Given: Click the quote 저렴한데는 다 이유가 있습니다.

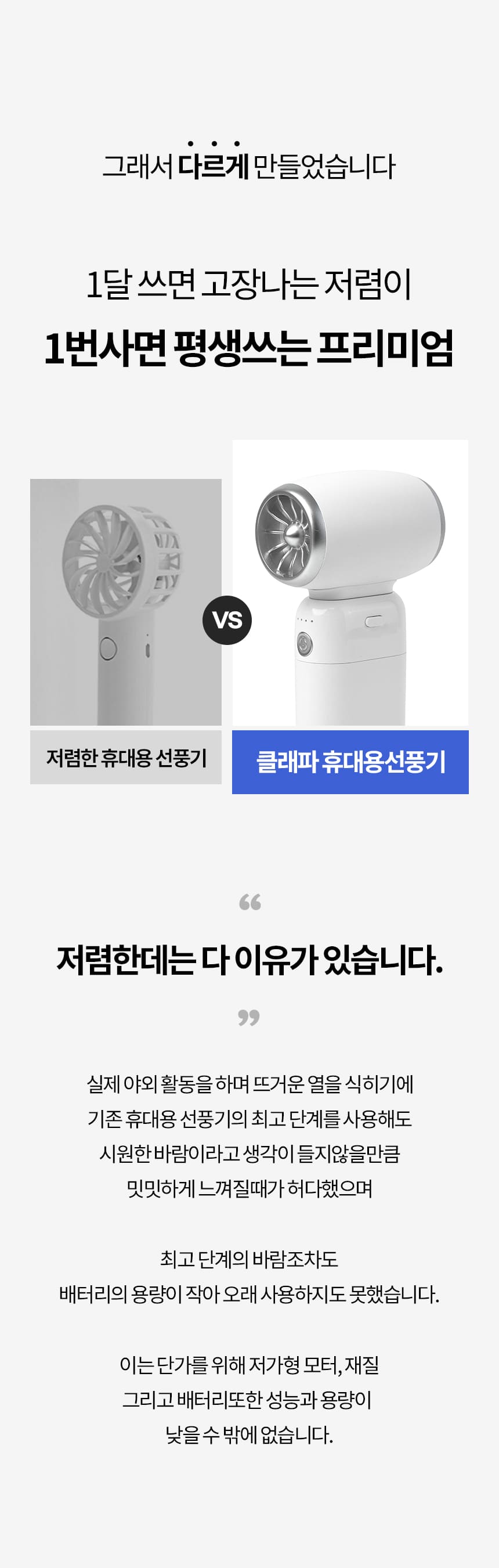Looking at the screenshot, I should coord(249,960).
